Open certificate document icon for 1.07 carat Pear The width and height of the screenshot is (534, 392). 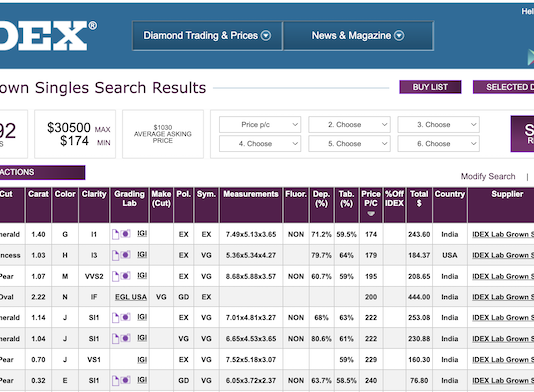pos(115,277)
